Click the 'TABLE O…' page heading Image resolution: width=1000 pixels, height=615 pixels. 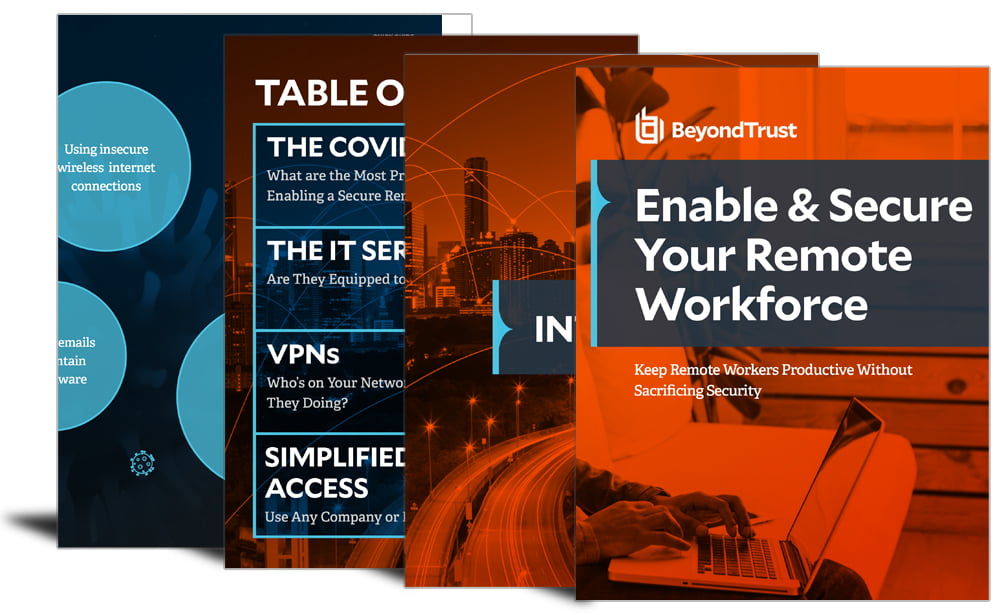click(329, 93)
